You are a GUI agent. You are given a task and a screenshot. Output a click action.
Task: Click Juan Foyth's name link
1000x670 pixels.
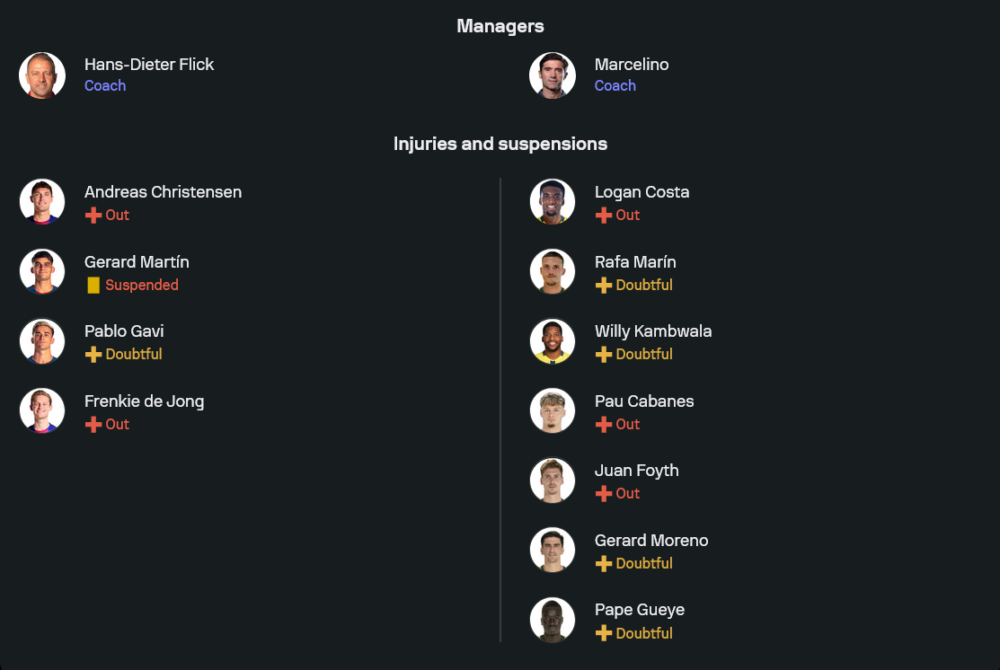tap(636, 470)
